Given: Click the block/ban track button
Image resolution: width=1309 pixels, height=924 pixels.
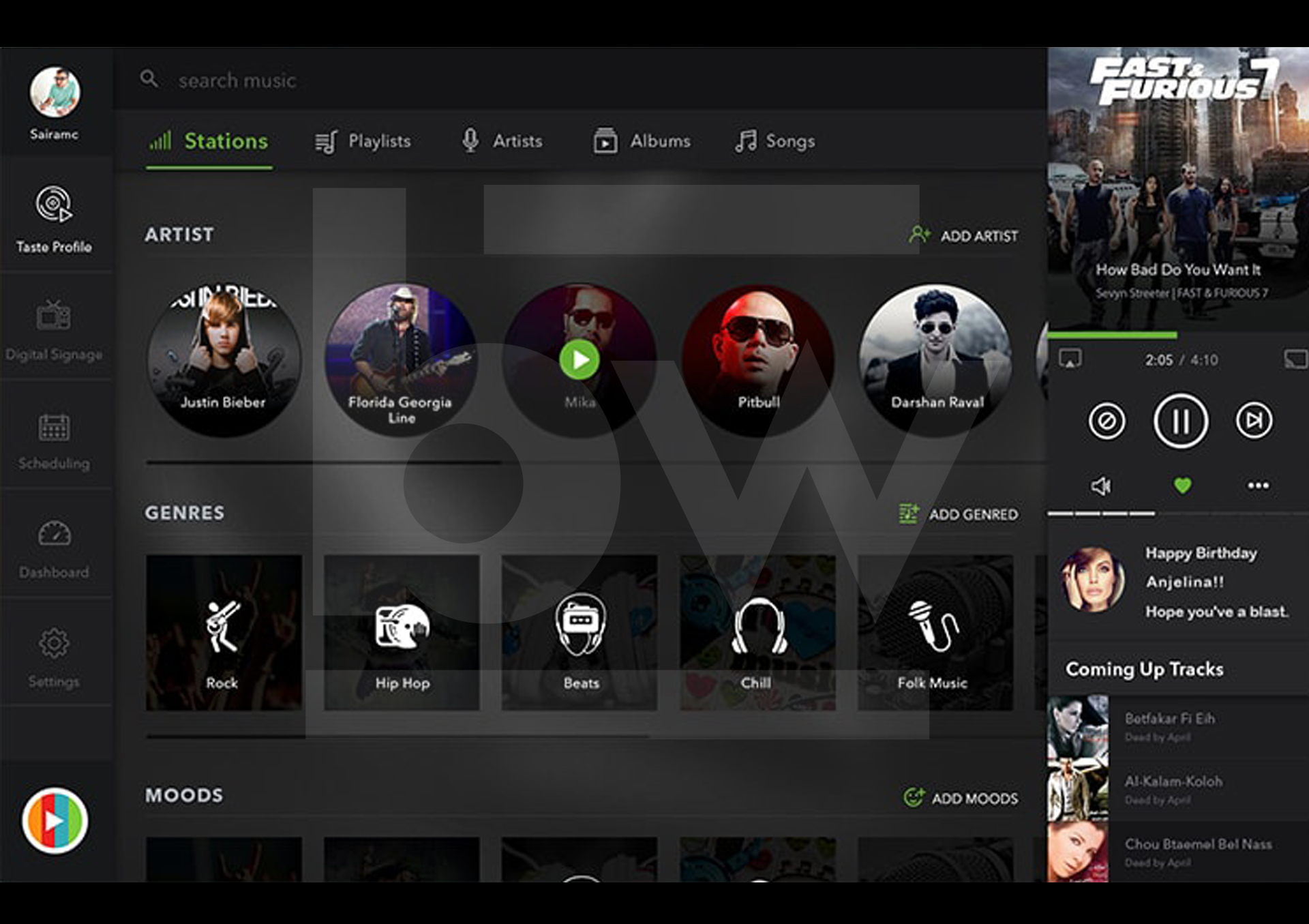Looking at the screenshot, I should (x=1107, y=421).
